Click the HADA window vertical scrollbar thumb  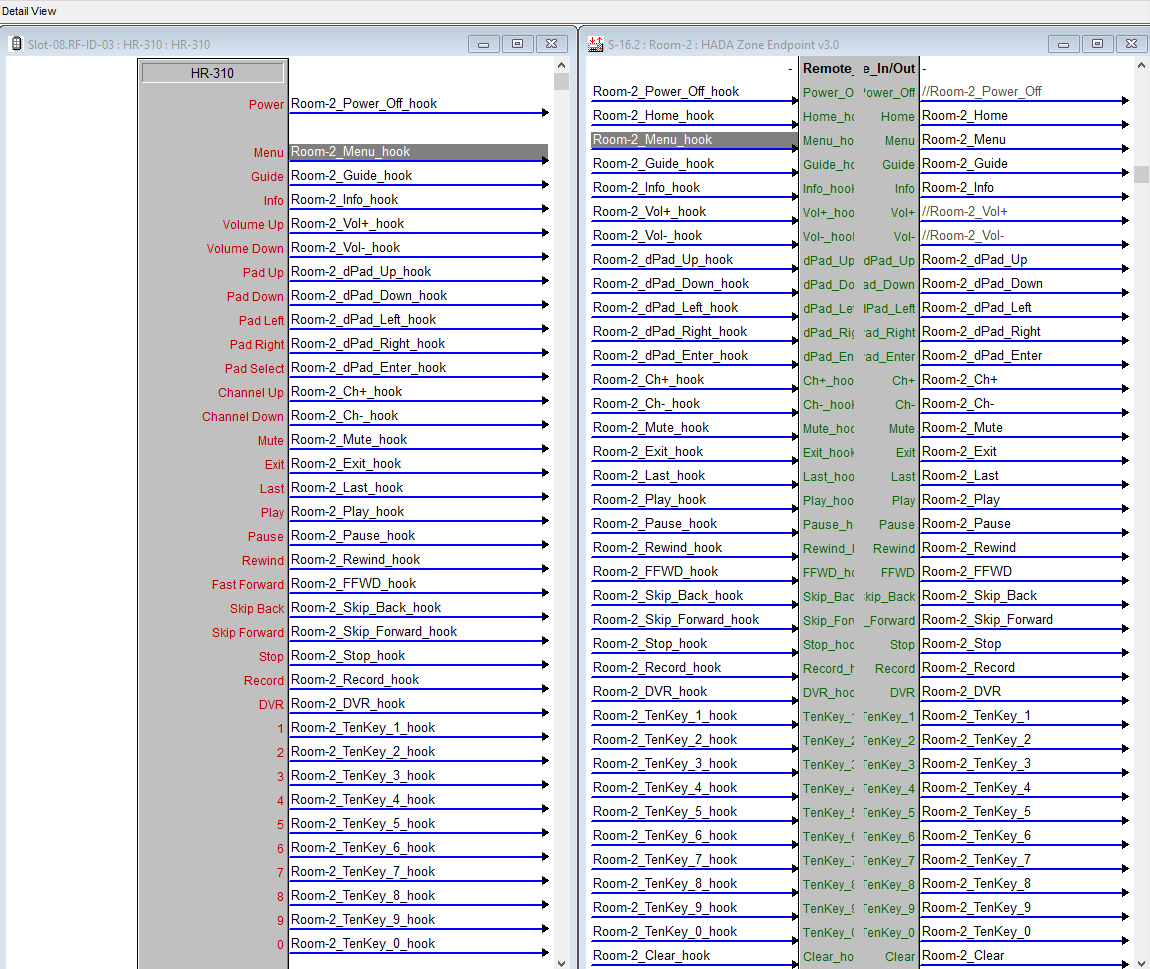click(1141, 174)
